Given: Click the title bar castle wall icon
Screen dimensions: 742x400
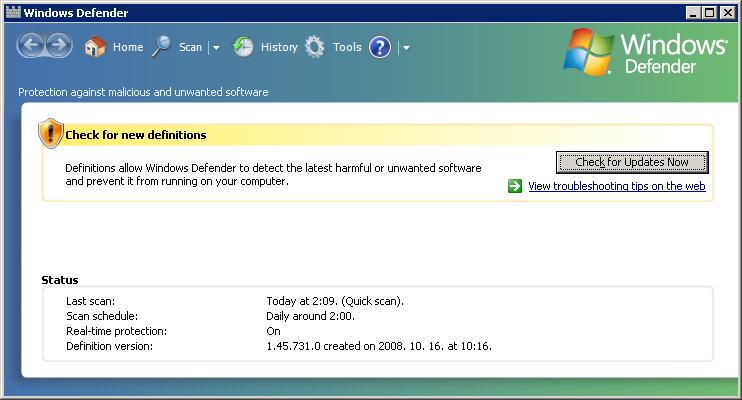Looking at the screenshot, I should [13, 12].
